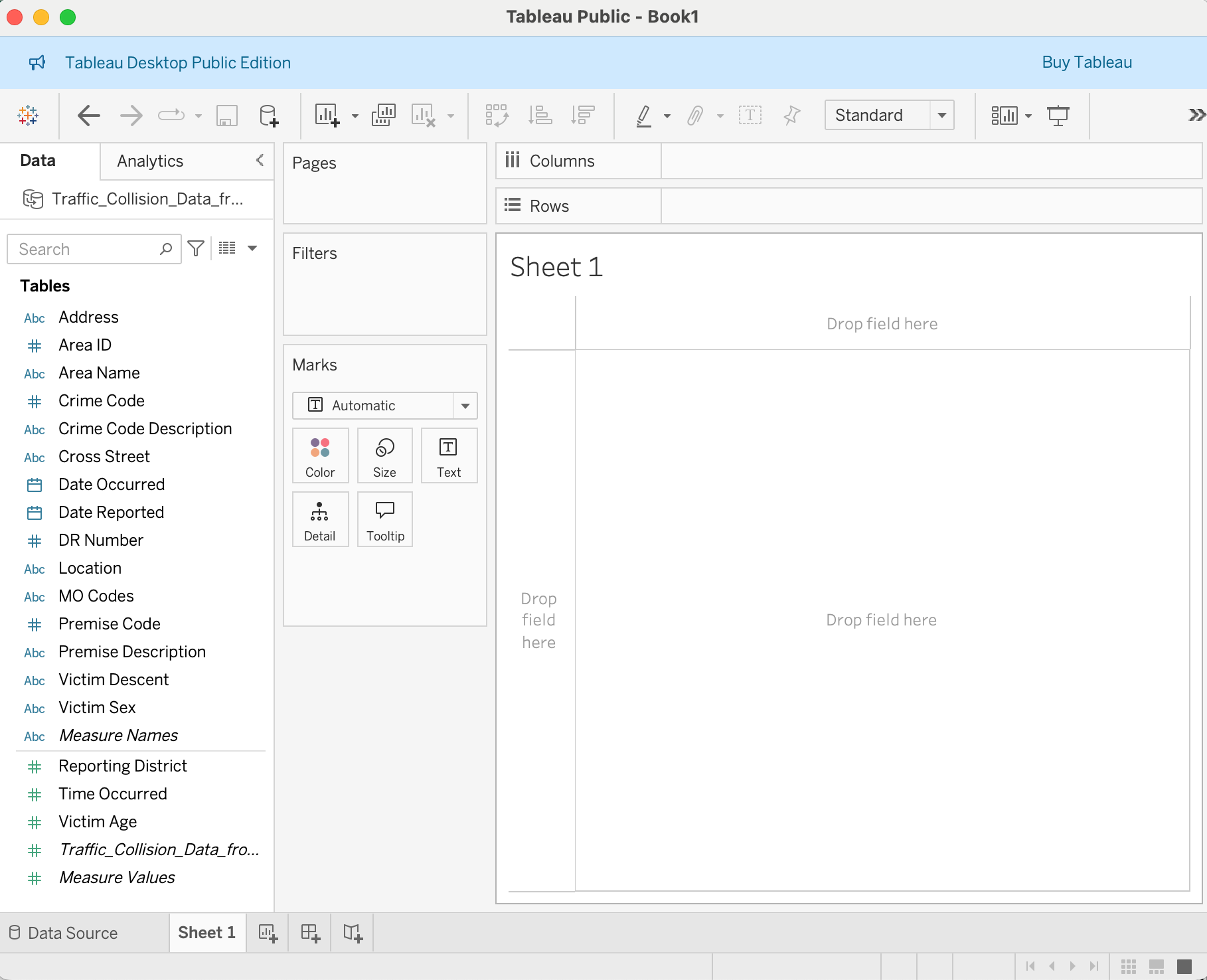Select the Victim Age measure

98,822
